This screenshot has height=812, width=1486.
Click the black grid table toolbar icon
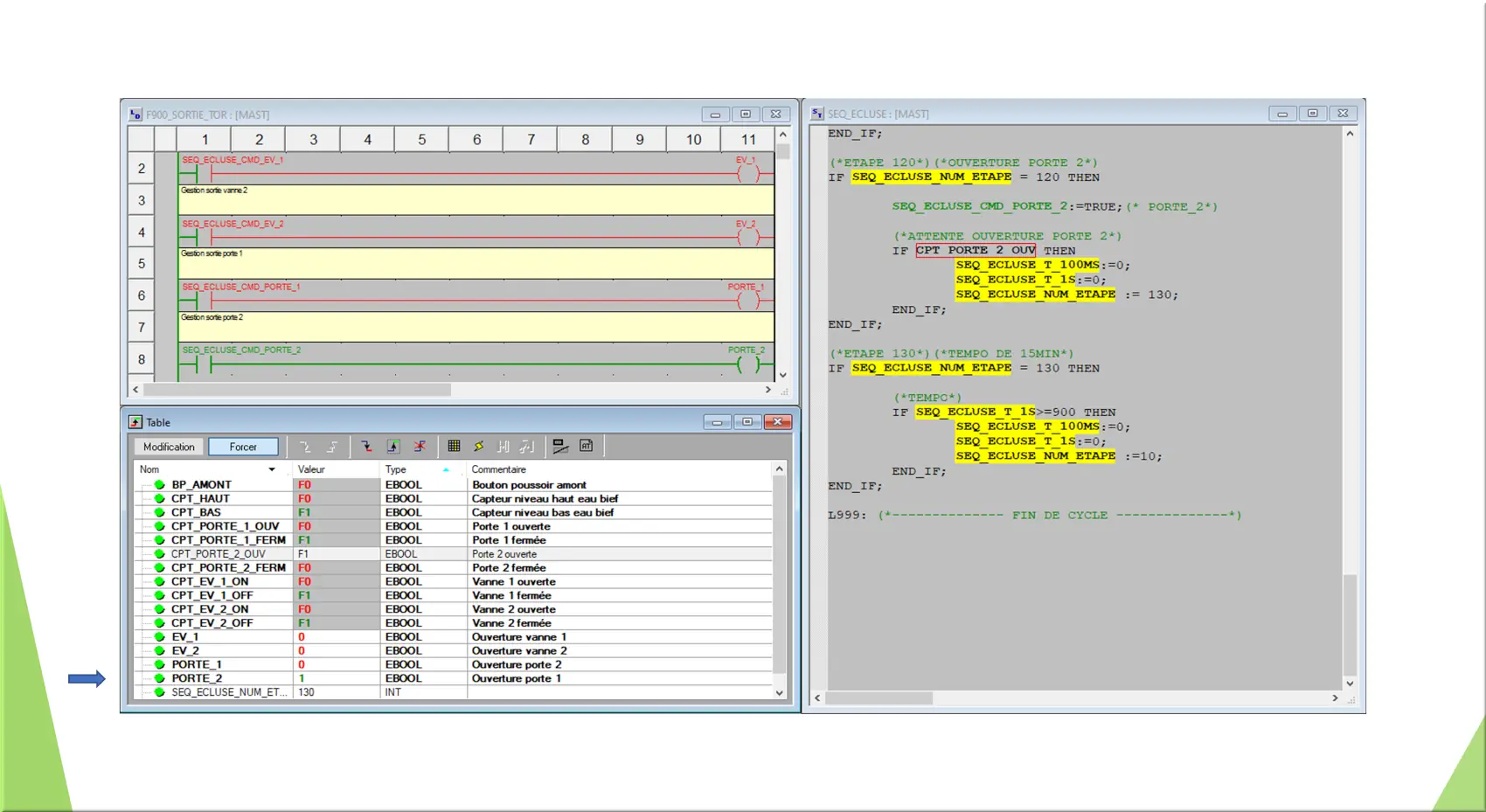click(x=454, y=447)
